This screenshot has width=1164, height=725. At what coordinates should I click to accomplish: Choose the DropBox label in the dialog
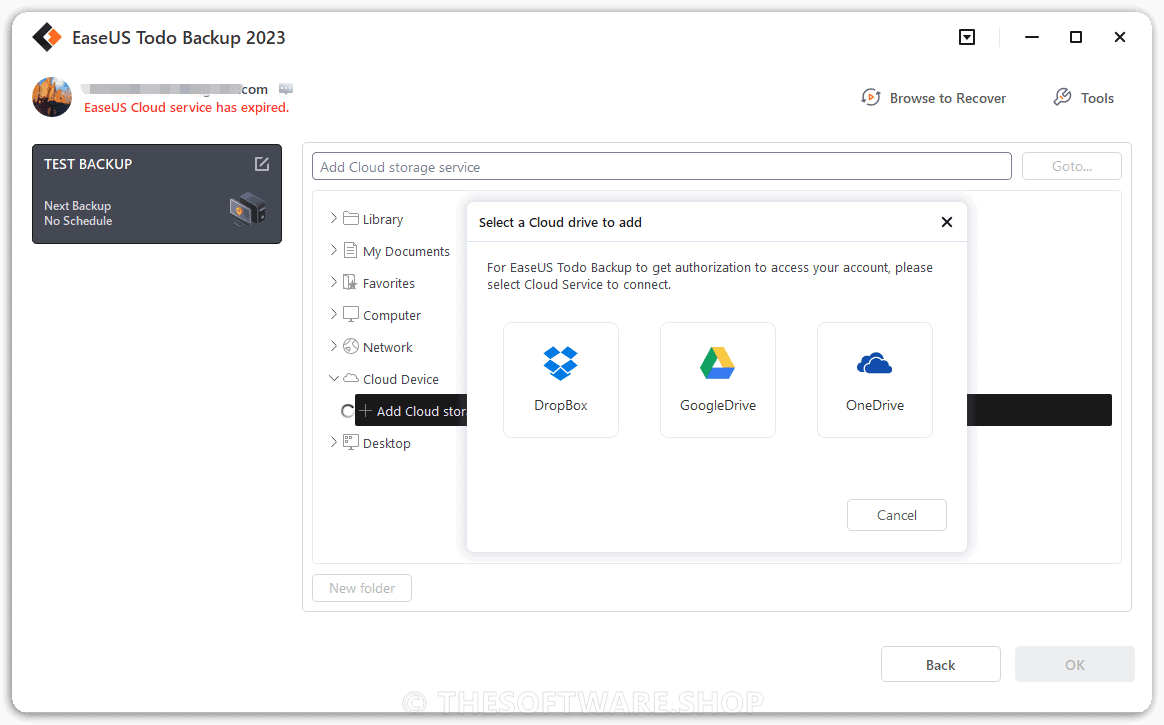560,405
